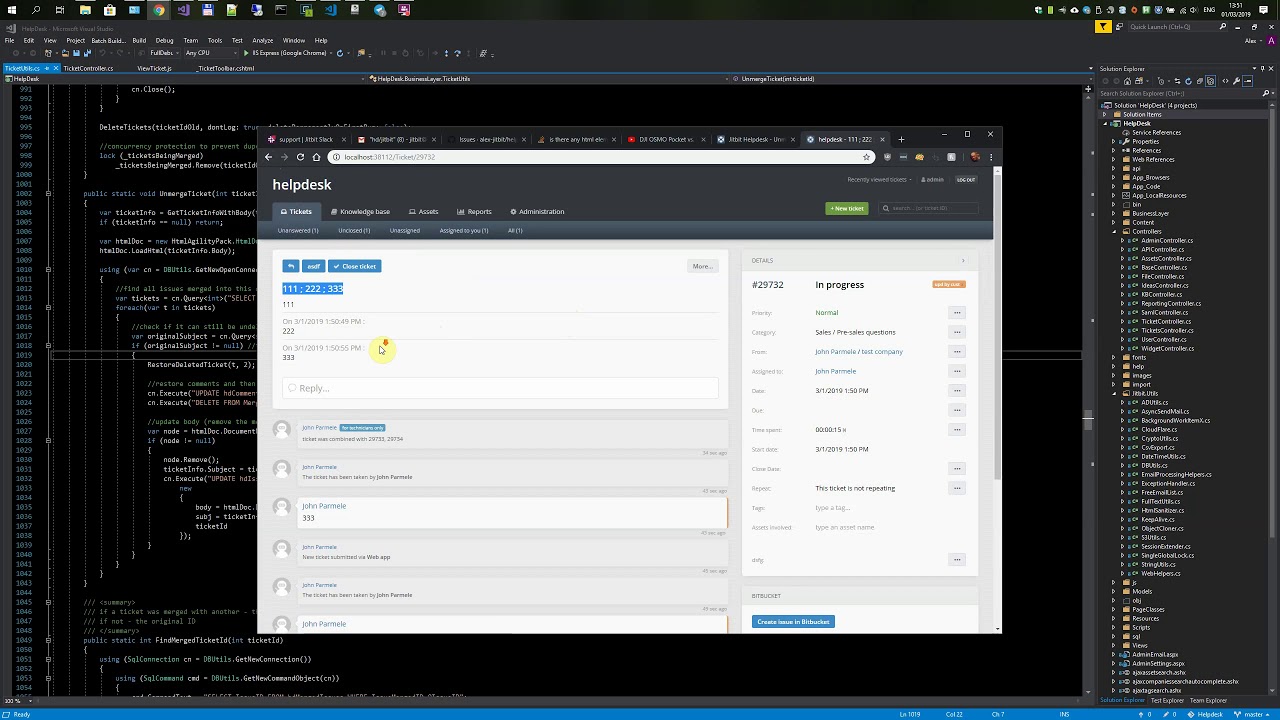This screenshot has height=720, width=1280.
Task: Expand the Details panel chevron
Action: tap(963, 261)
